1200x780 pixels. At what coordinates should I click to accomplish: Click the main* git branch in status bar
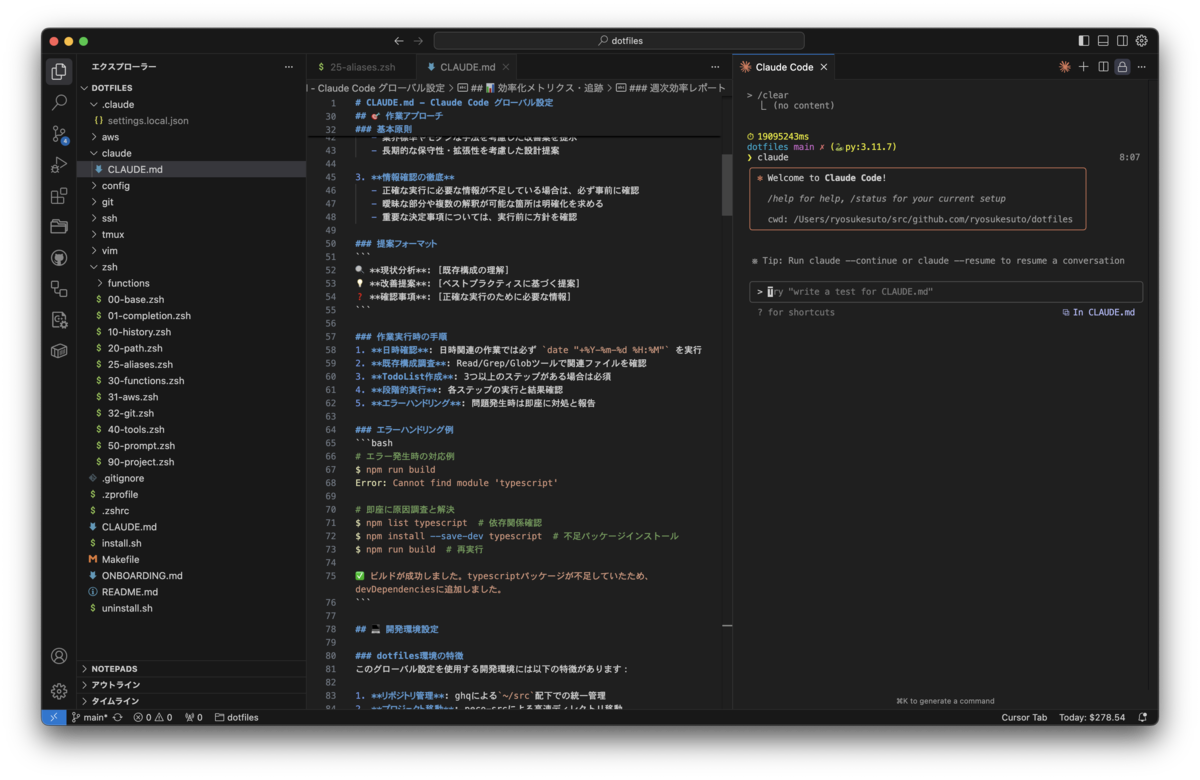click(90, 717)
